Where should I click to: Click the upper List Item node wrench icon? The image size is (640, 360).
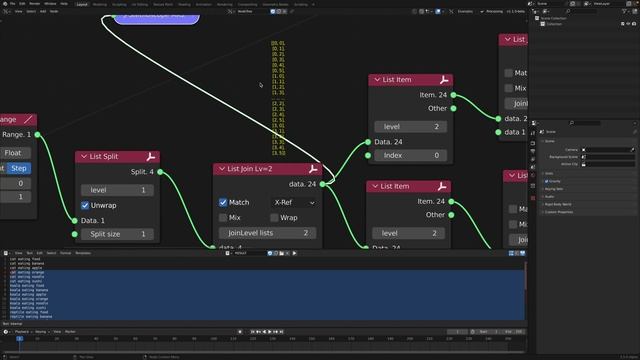click(444, 80)
